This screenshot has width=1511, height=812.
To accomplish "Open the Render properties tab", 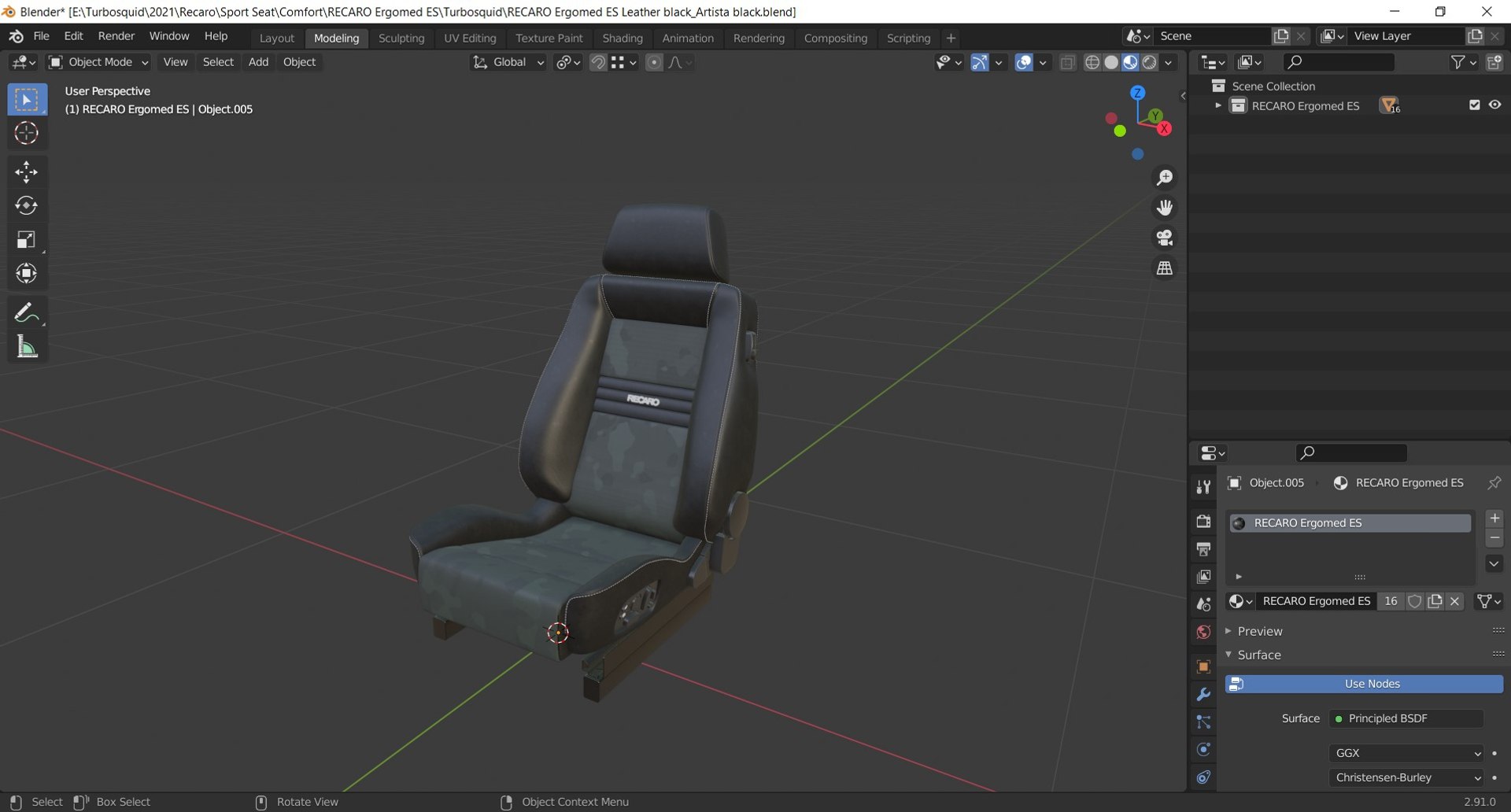I will pyautogui.click(x=1203, y=521).
